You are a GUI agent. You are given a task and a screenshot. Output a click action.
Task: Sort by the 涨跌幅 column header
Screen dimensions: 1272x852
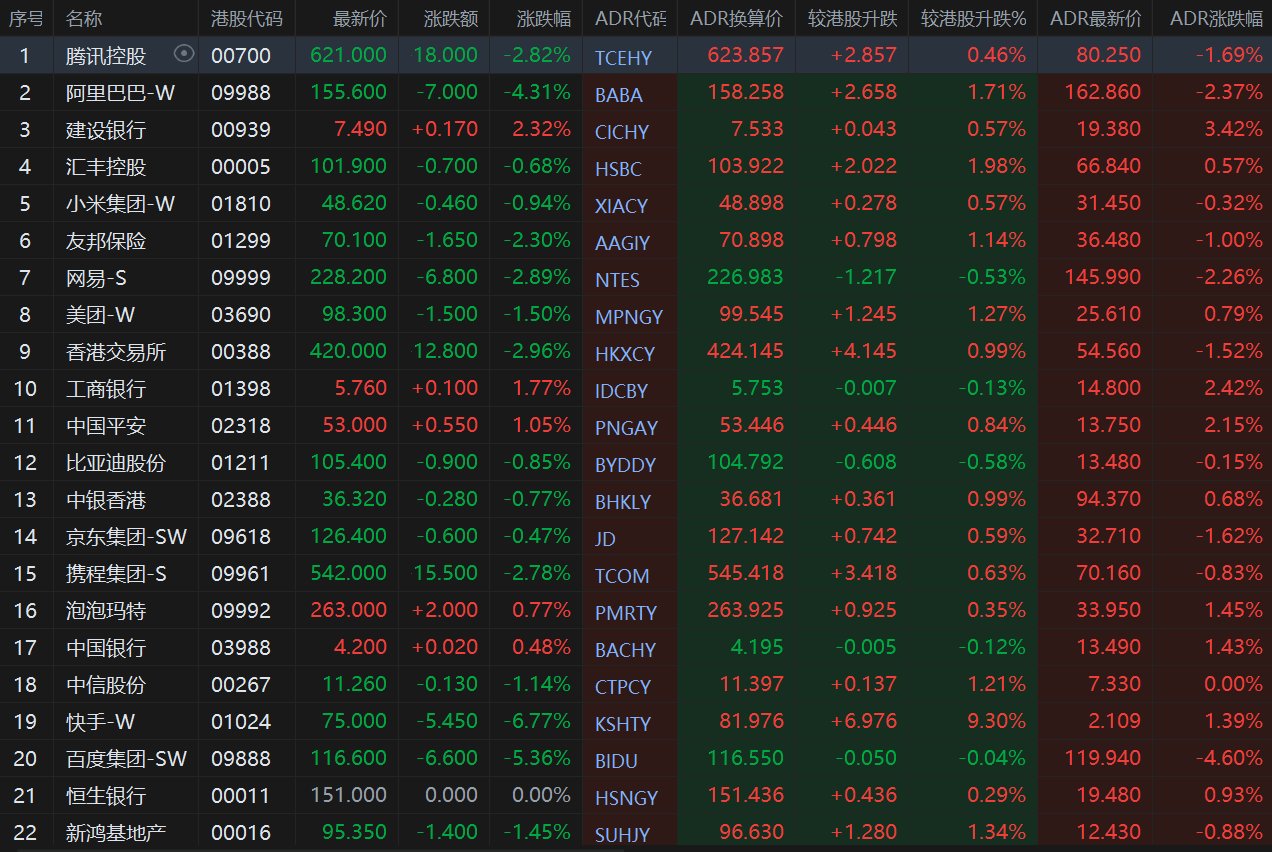[544, 18]
